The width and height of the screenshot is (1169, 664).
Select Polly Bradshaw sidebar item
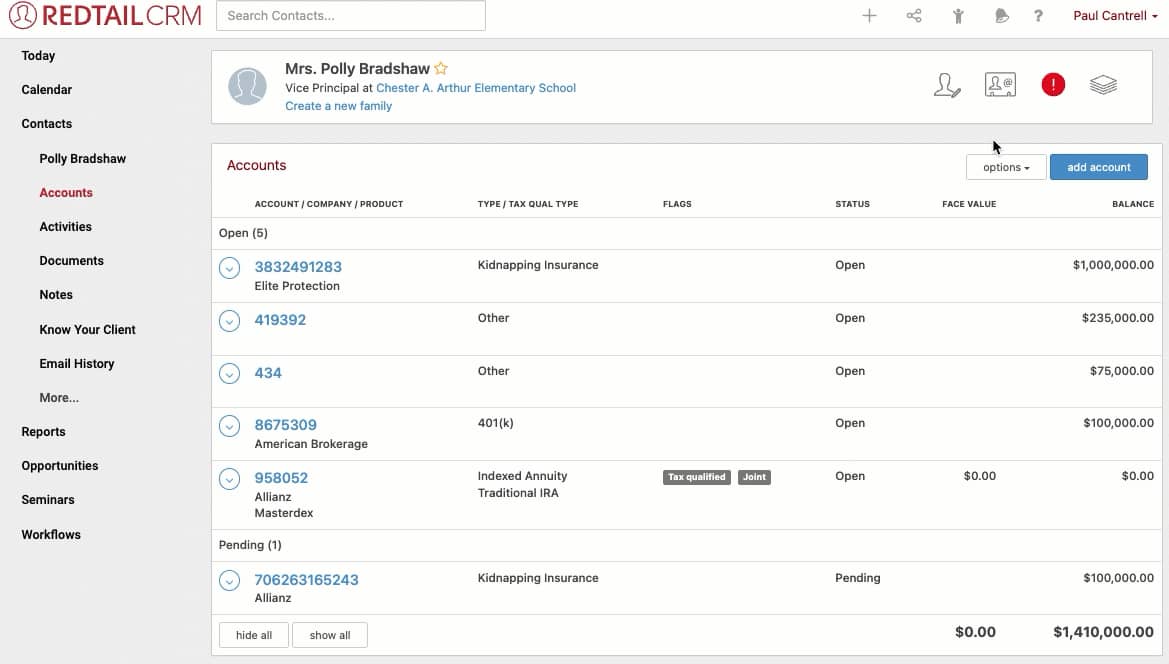[x=82, y=159]
